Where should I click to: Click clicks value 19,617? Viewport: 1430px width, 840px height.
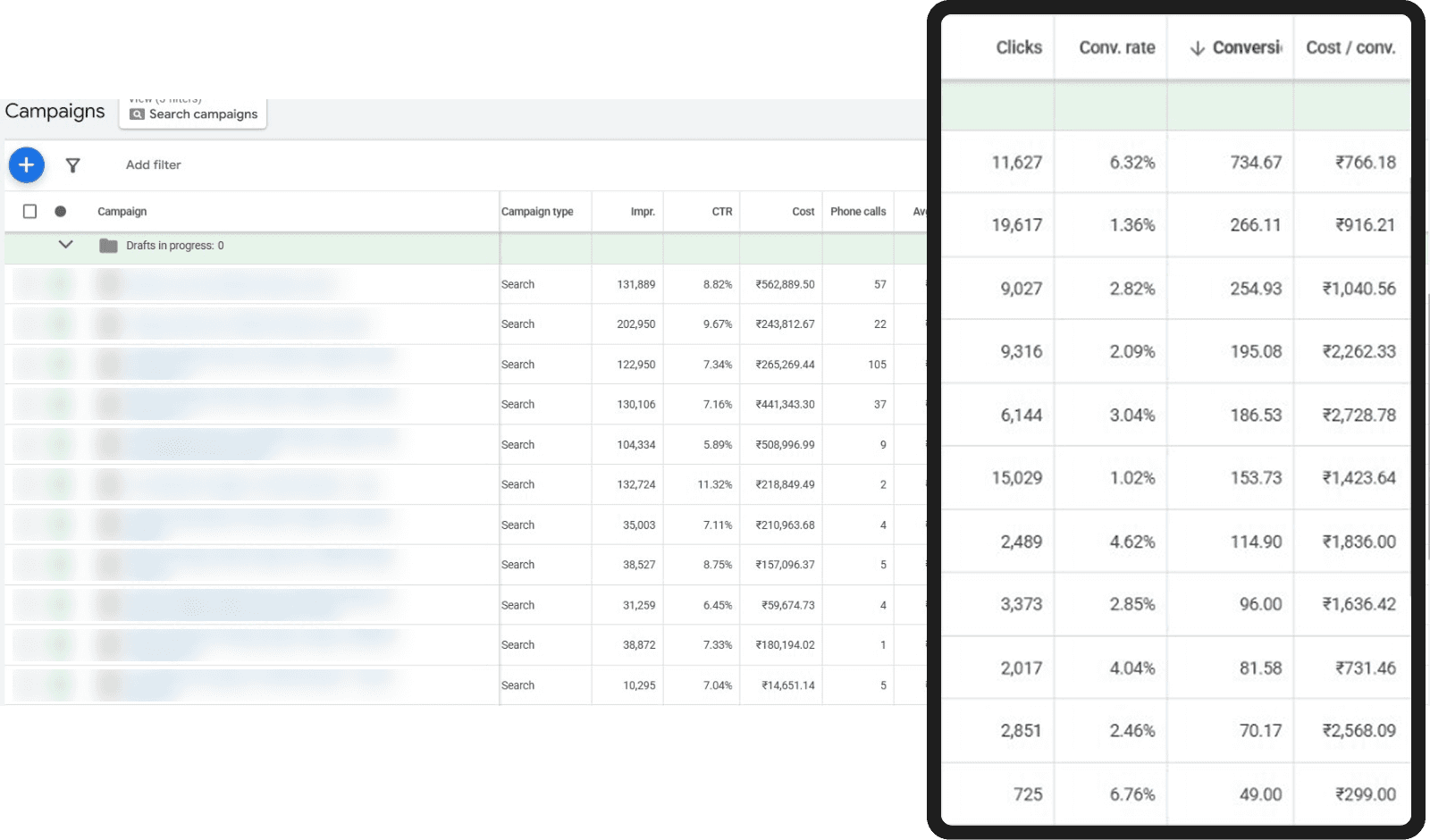(x=1017, y=225)
